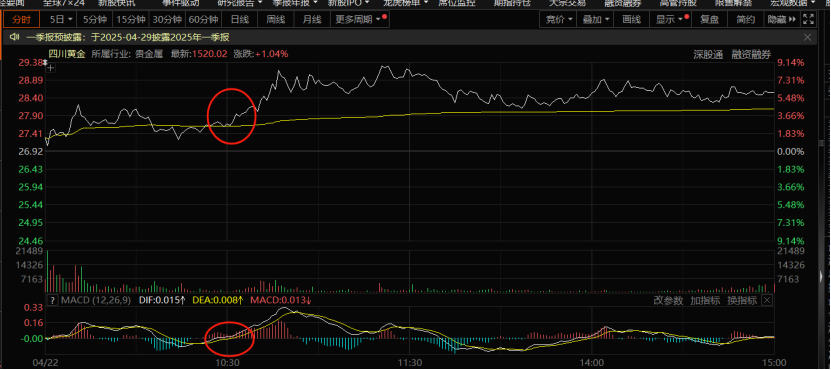Open the 研究报告 top menu
The height and width of the screenshot is (370, 831).
pyautogui.click(x=240, y=3)
